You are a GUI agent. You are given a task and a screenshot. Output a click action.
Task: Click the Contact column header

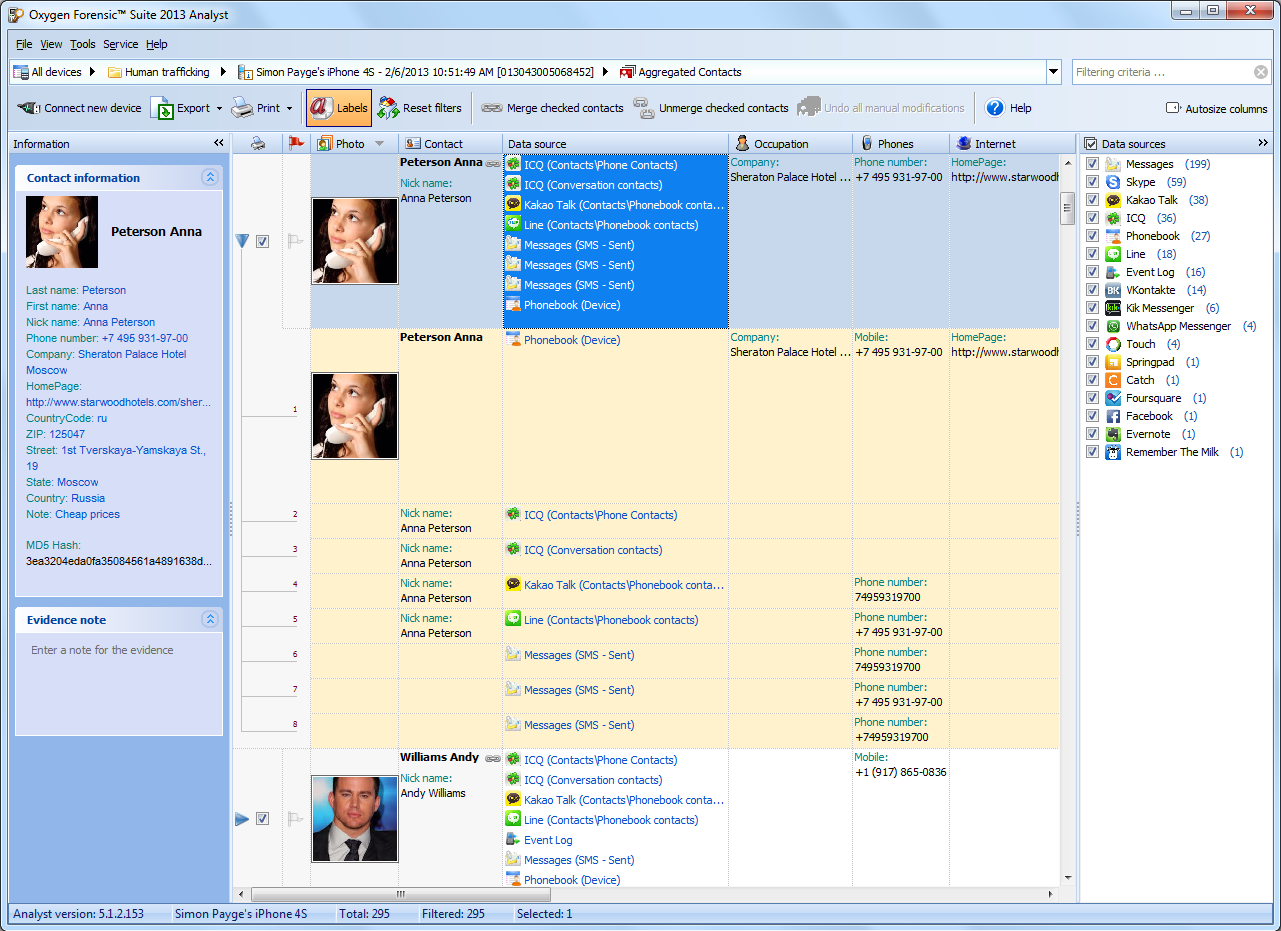(451, 144)
